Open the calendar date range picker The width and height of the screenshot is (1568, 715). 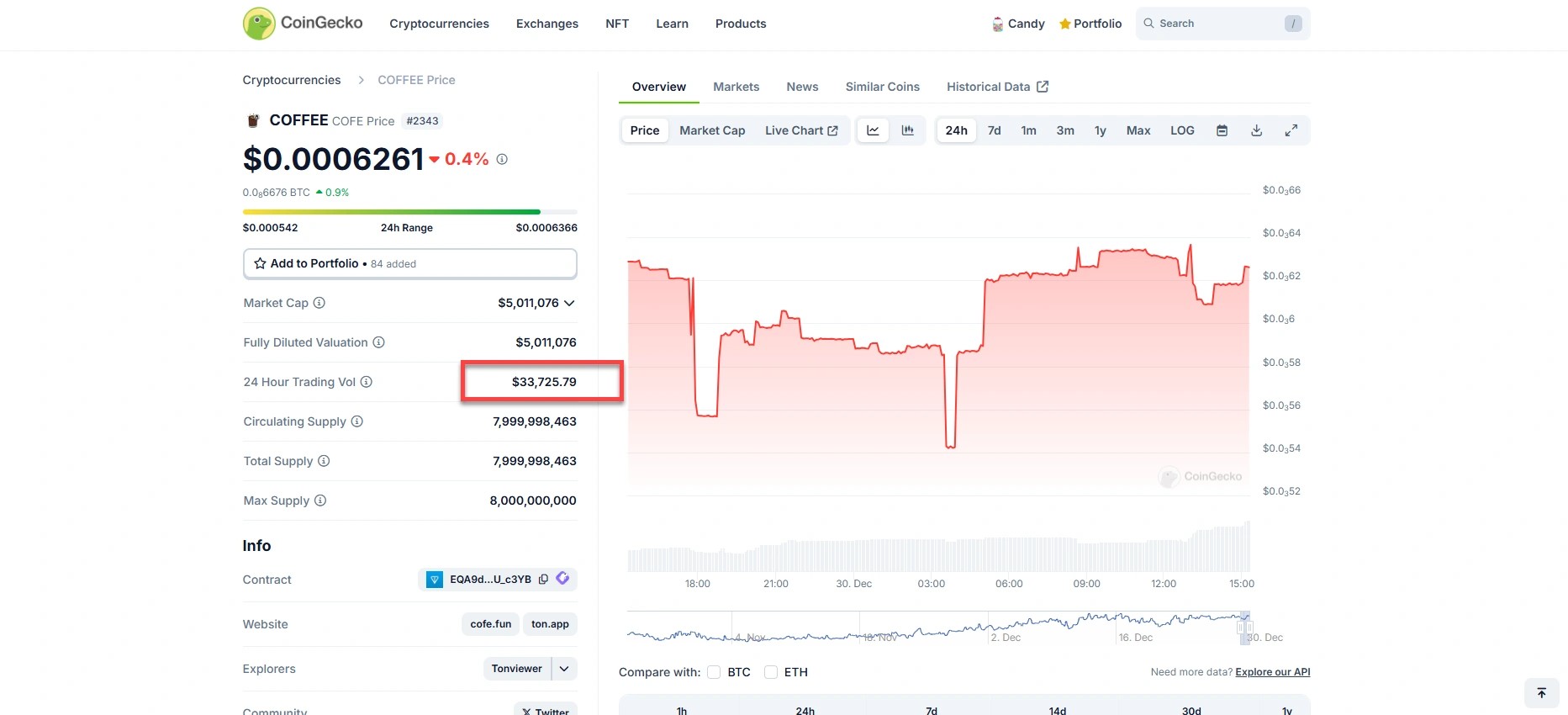click(x=1222, y=130)
